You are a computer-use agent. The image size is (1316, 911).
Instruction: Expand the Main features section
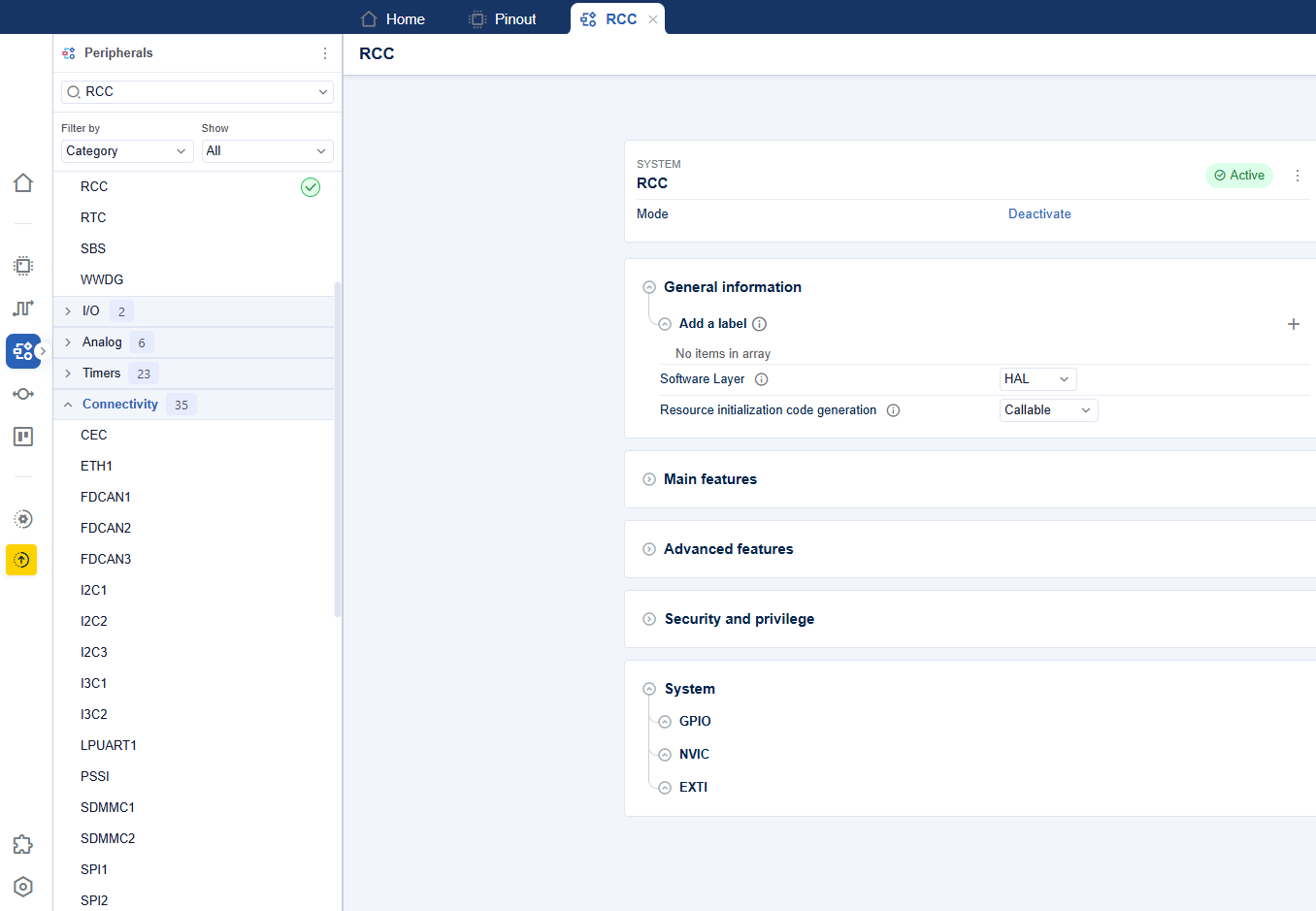pyautogui.click(x=649, y=479)
